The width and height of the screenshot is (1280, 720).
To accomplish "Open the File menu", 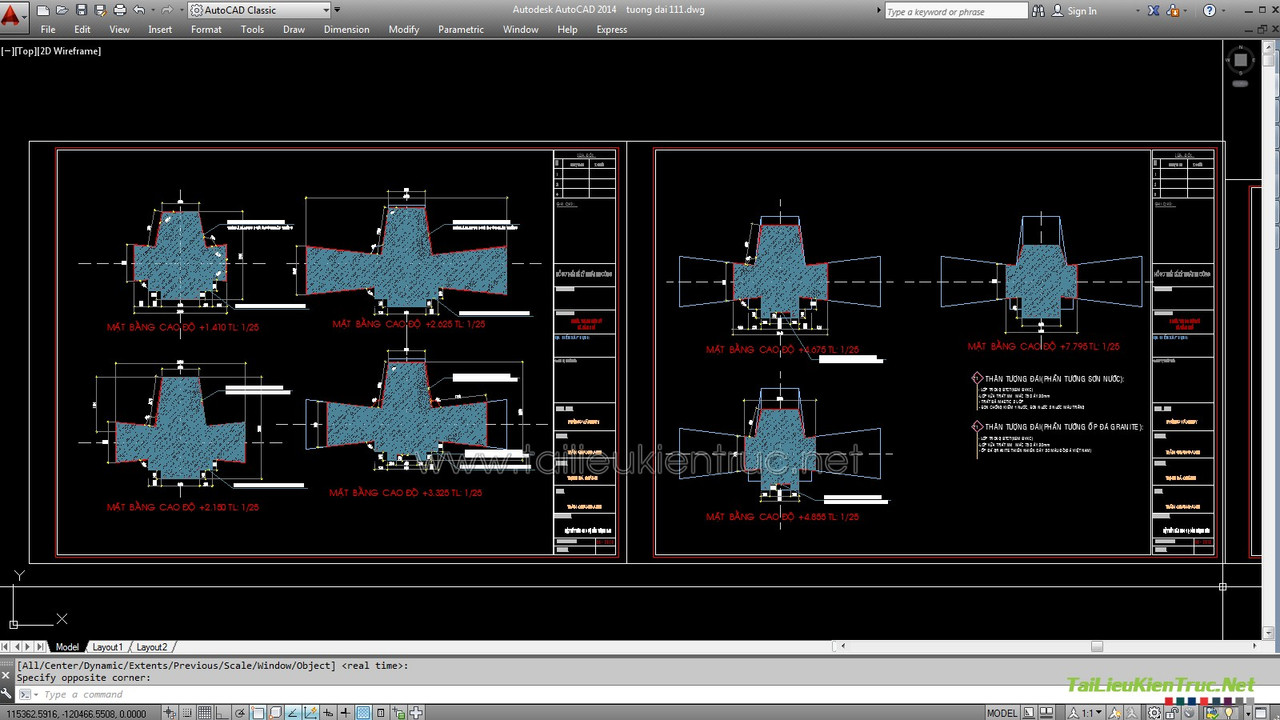I will point(48,29).
